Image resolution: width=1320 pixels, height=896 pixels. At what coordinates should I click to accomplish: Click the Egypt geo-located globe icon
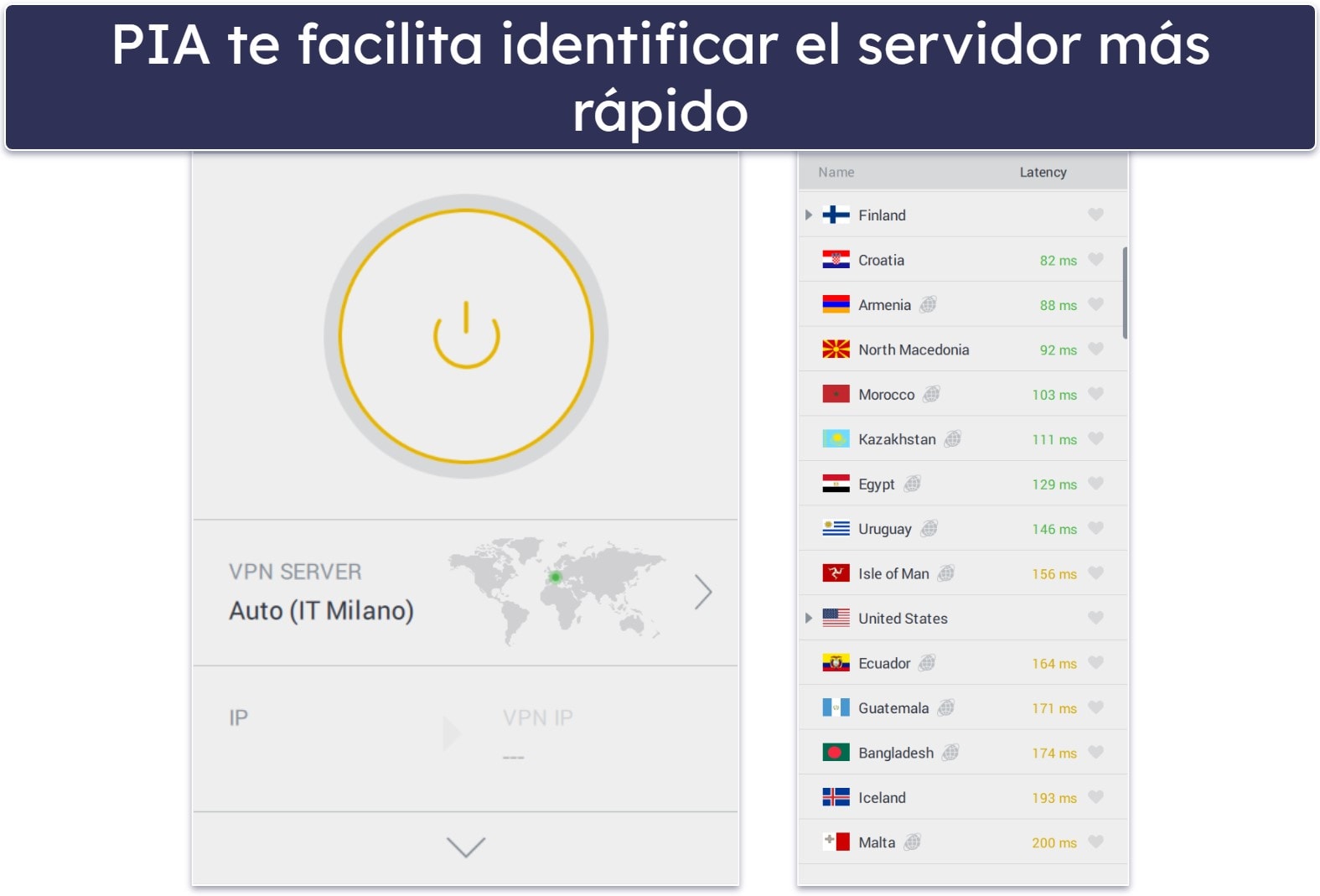pyautogui.click(x=912, y=484)
